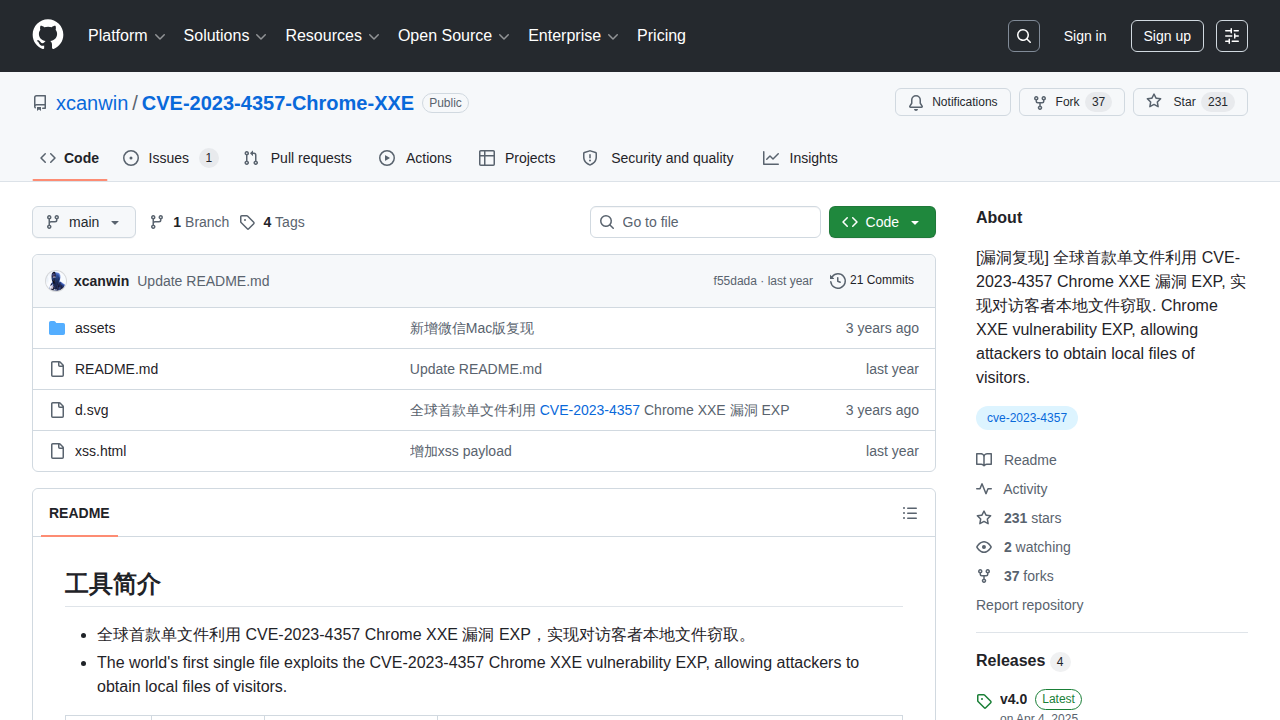Screen dimensions: 1280x720
Task: Open the search magnifier button
Action: coord(1024,36)
